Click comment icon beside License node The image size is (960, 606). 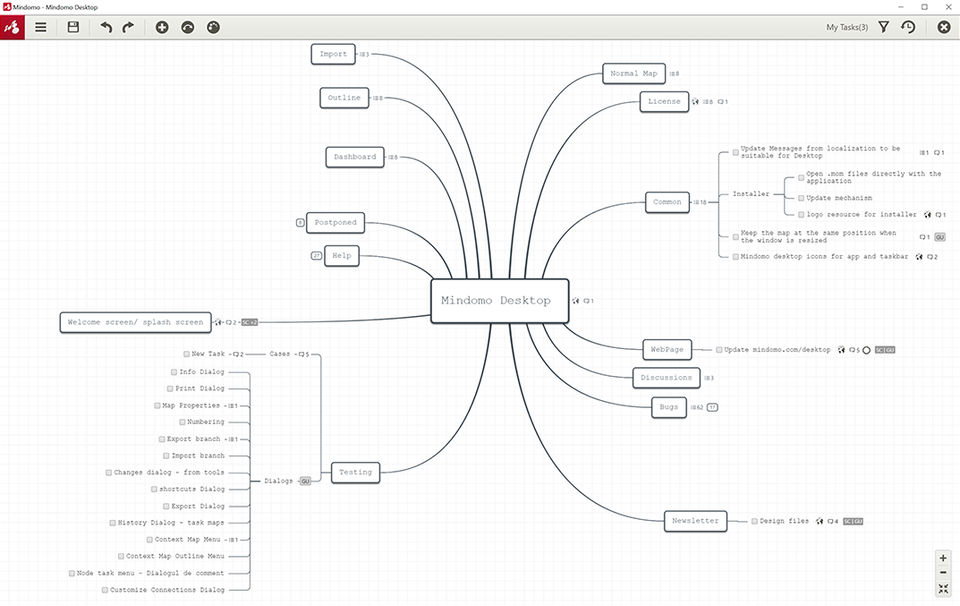click(x=722, y=102)
